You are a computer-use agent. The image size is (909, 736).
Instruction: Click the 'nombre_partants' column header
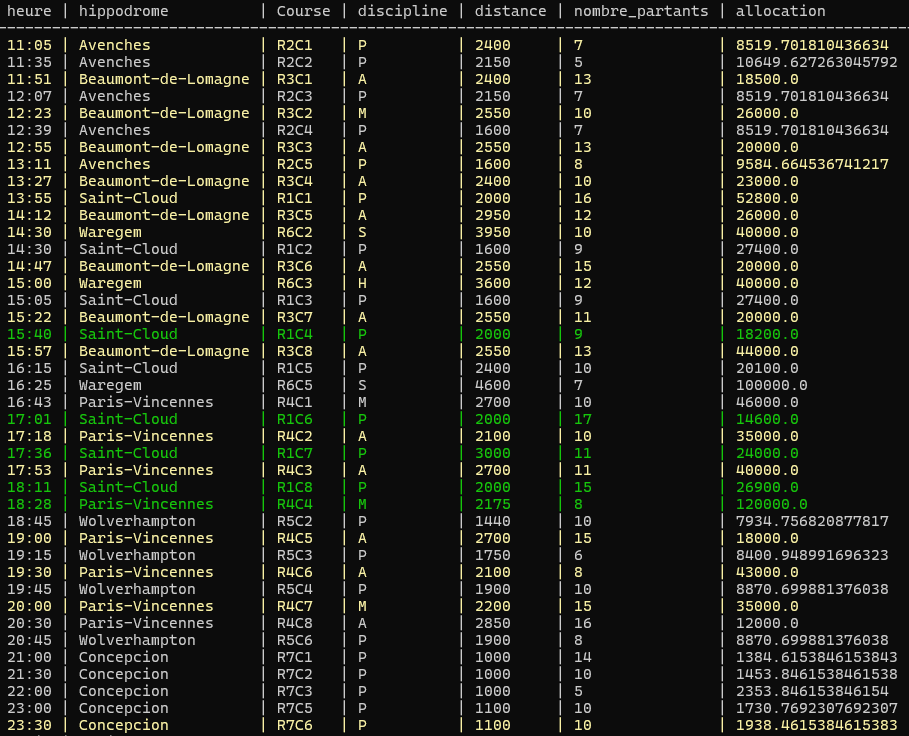641,11
